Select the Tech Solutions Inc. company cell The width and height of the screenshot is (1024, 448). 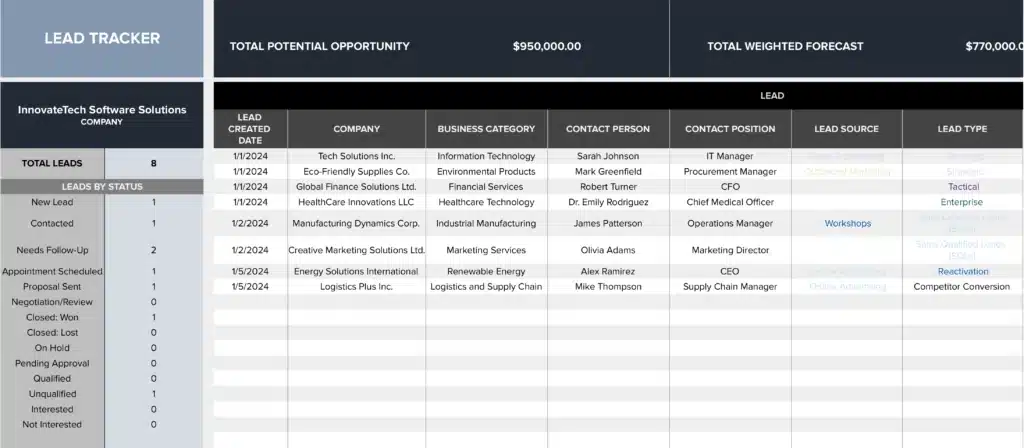[356, 157]
